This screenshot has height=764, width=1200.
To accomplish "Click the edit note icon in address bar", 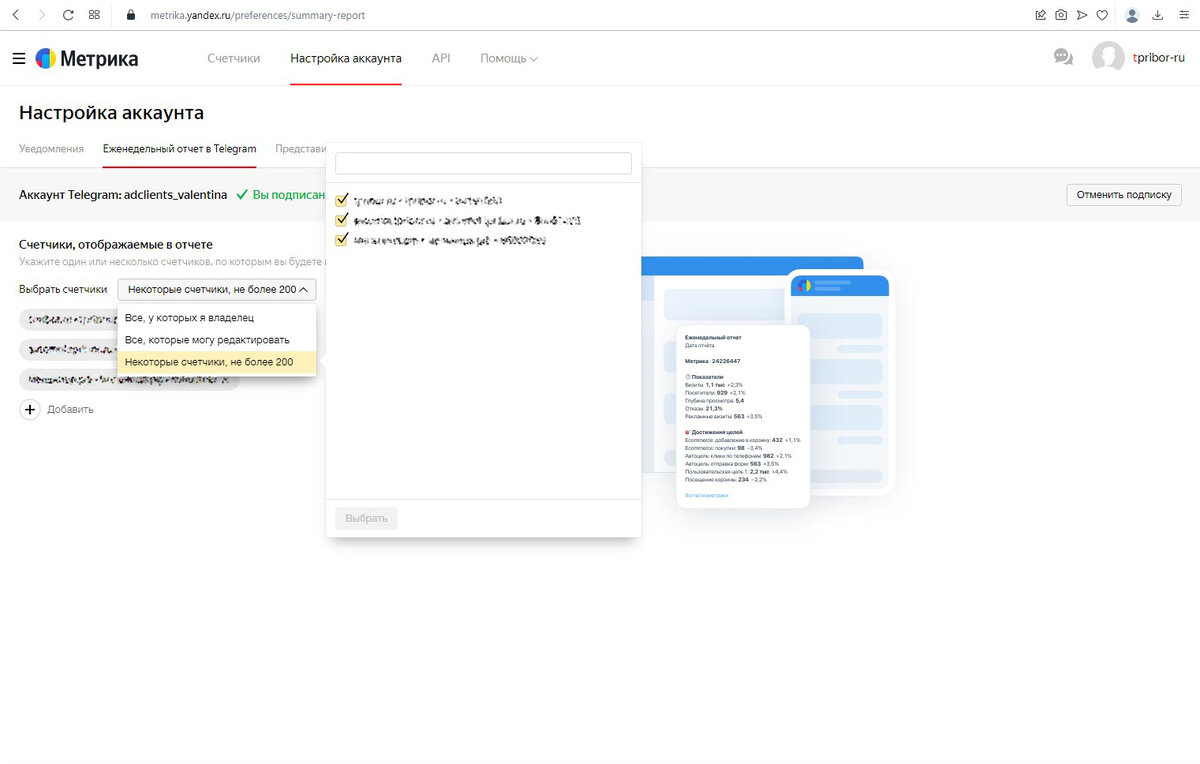I will click(1041, 15).
